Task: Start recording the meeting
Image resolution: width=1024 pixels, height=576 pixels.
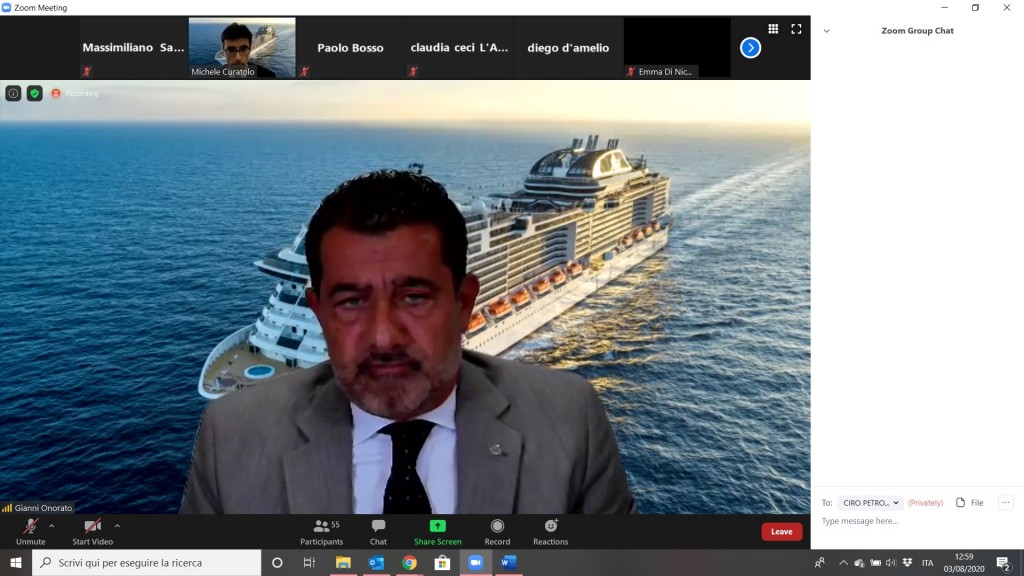Action: 497,531
